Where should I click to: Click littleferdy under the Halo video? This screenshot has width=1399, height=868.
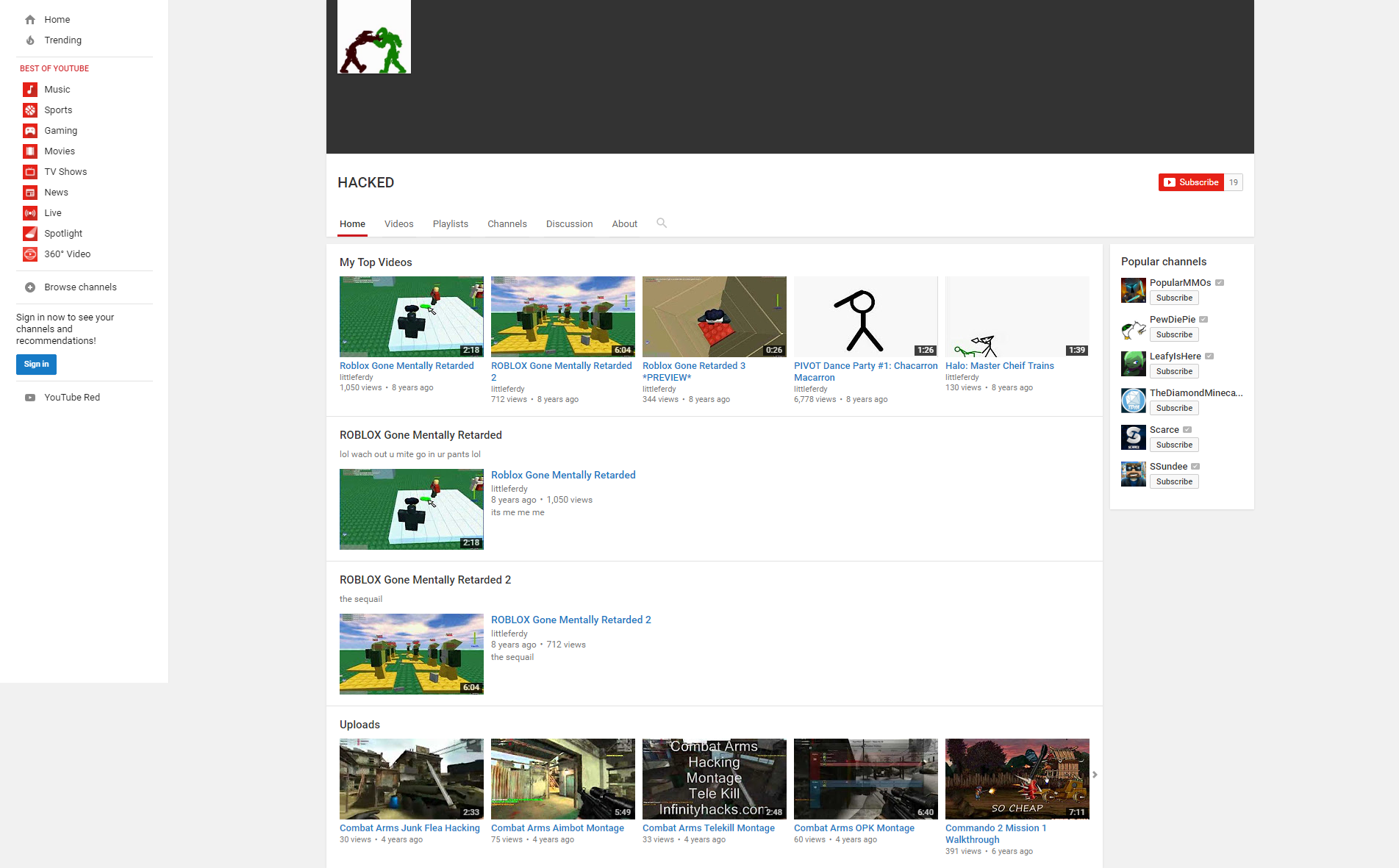coord(962,378)
